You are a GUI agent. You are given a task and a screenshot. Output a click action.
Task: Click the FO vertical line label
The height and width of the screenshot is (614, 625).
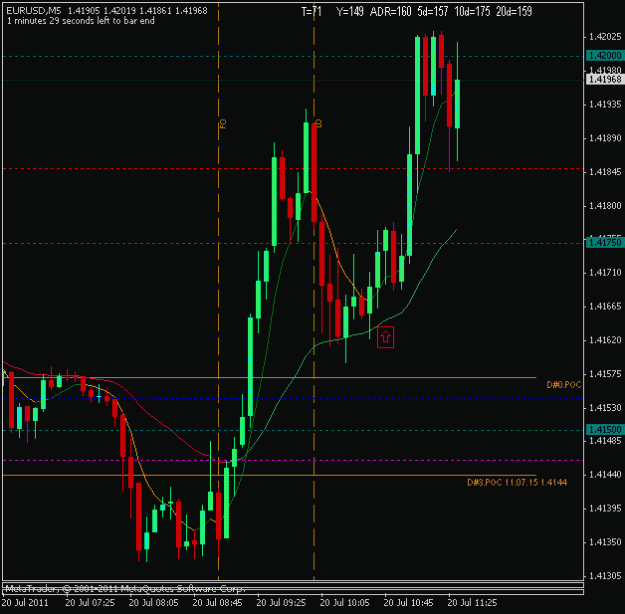[223, 124]
